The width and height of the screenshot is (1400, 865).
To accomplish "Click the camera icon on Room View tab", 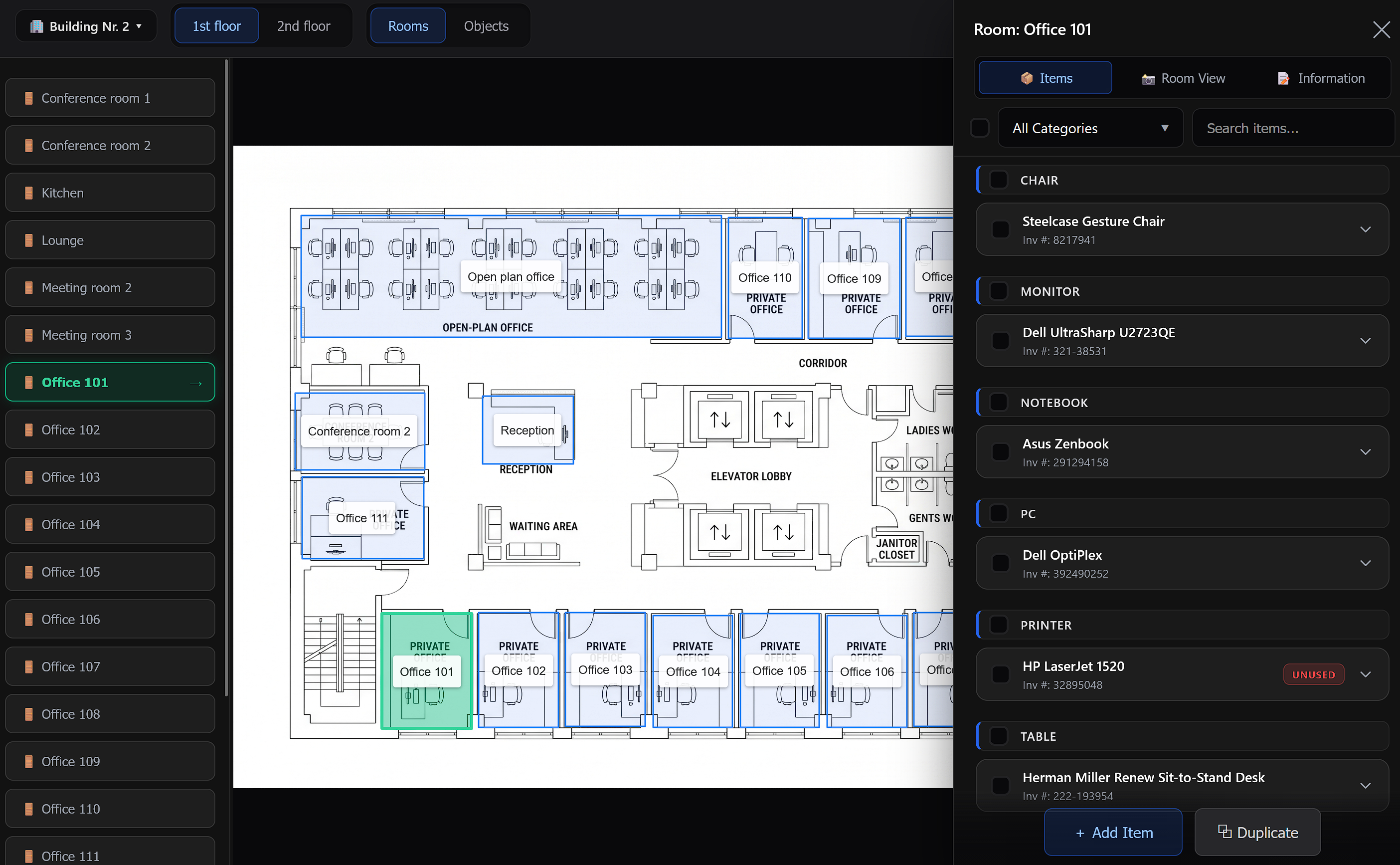I will [1148, 79].
